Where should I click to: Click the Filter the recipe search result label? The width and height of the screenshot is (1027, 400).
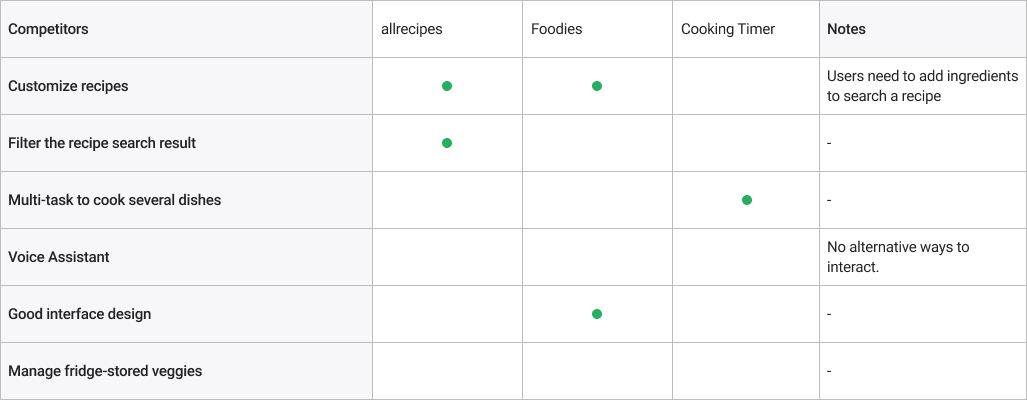coord(102,143)
